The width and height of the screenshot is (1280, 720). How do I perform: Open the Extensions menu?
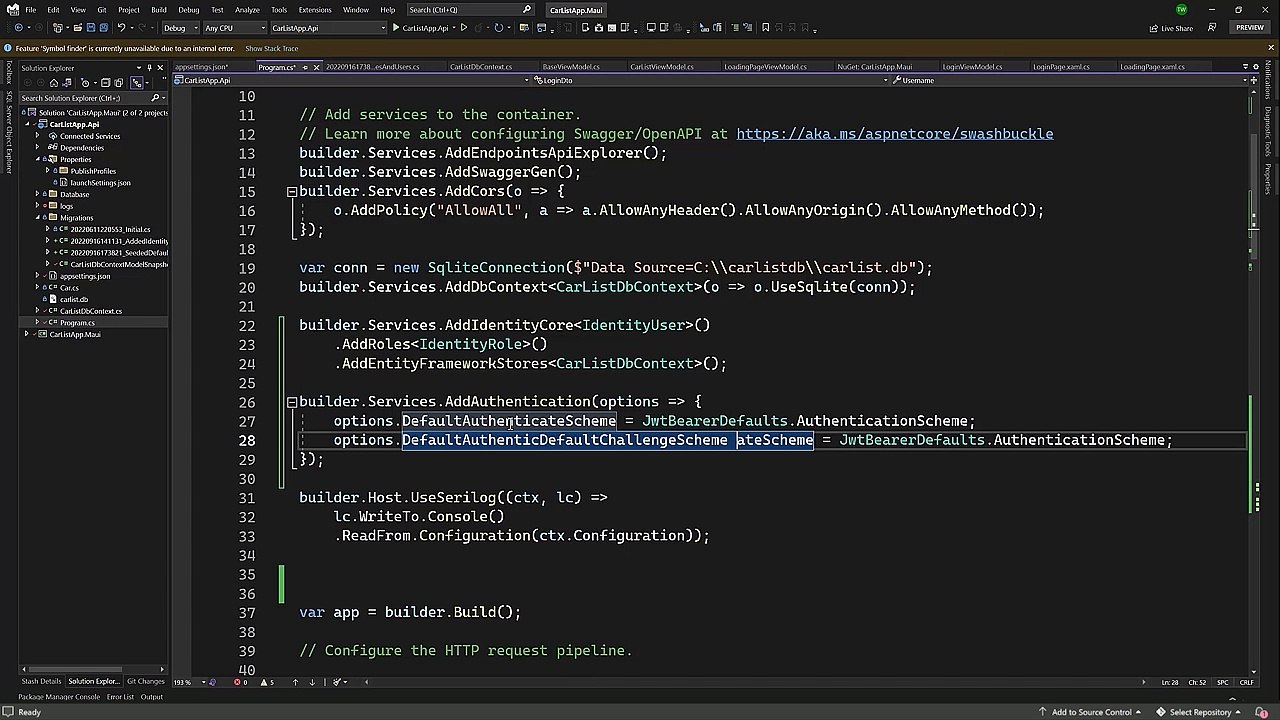click(315, 10)
